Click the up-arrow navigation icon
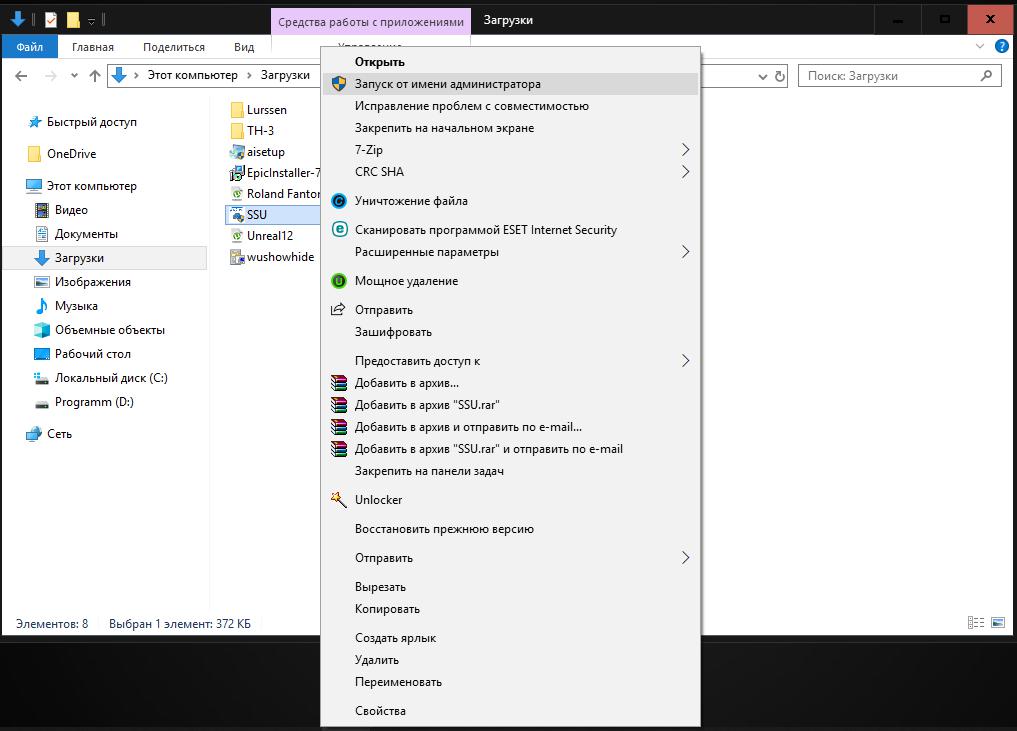The image size is (1017, 731). [x=95, y=76]
